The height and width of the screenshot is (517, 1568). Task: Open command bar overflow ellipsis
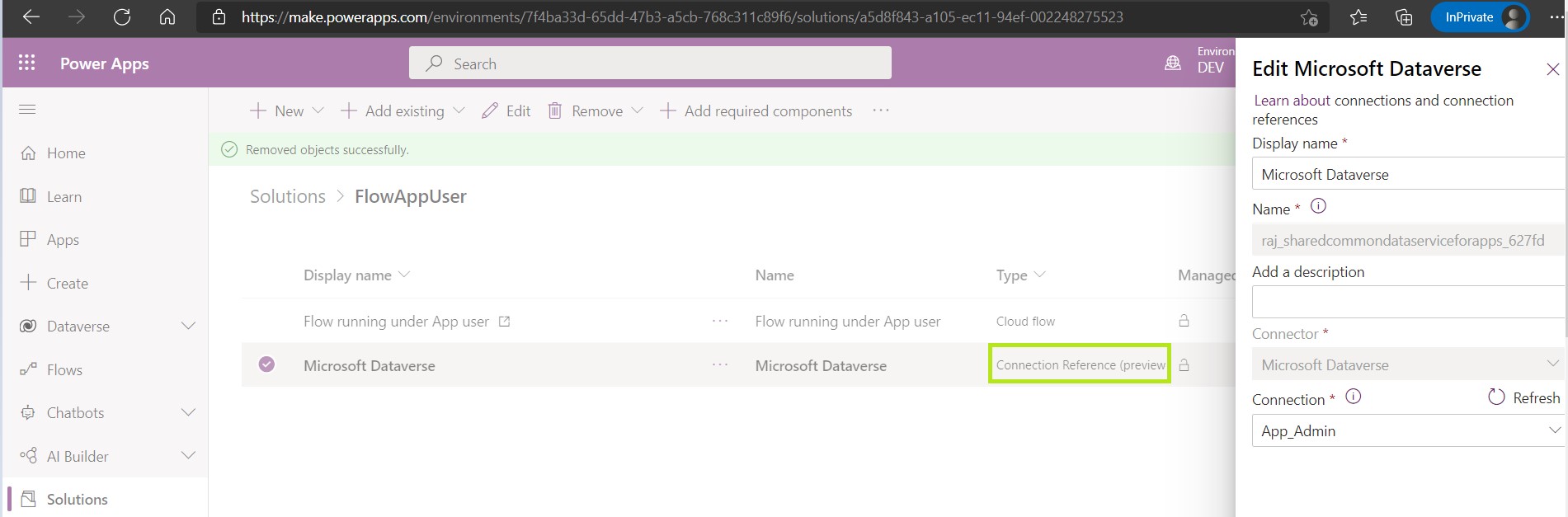coord(881,110)
